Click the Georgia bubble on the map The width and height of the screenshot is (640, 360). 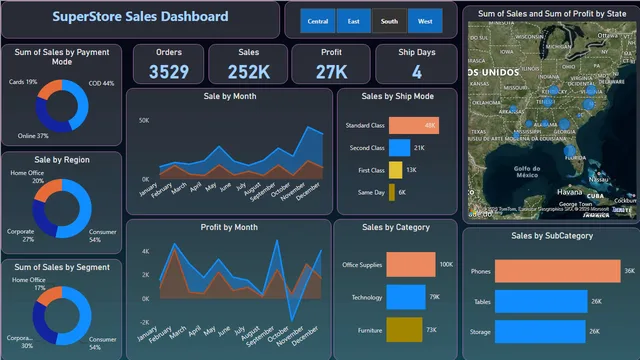tap(564, 124)
